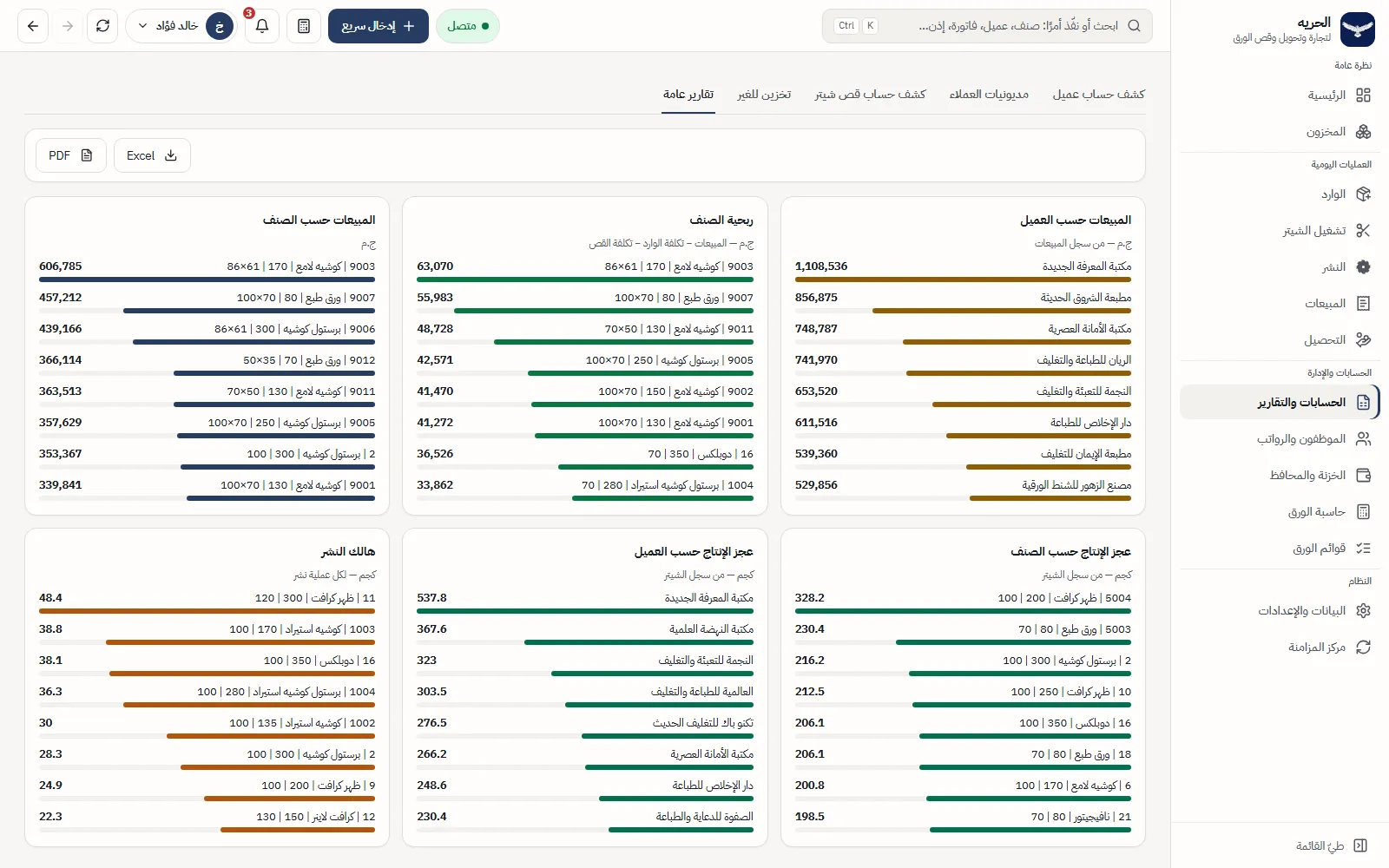Click المبيعات invoice icon in sidebar
The image size is (1389, 868).
tap(1363, 304)
